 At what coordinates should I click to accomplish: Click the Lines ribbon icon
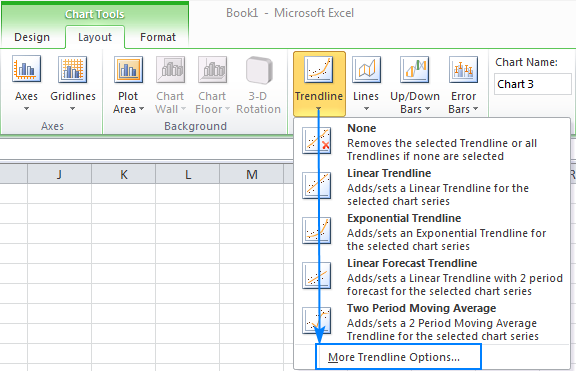366,69
